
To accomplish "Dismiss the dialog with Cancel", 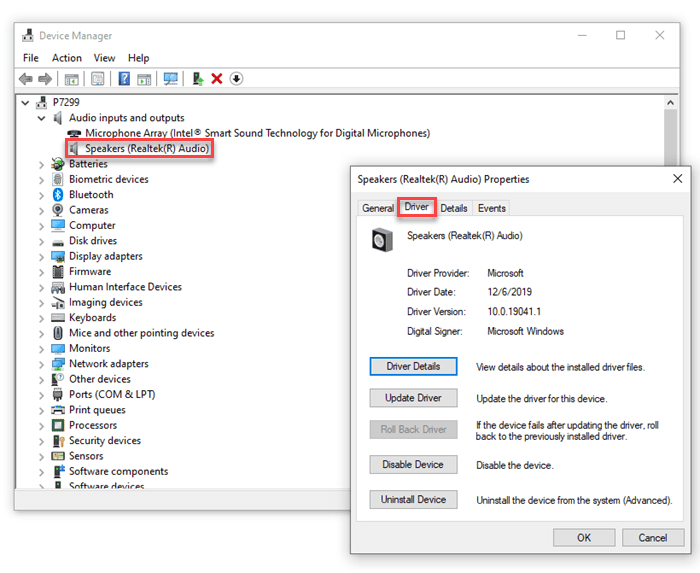I will pyautogui.click(x=653, y=538).
